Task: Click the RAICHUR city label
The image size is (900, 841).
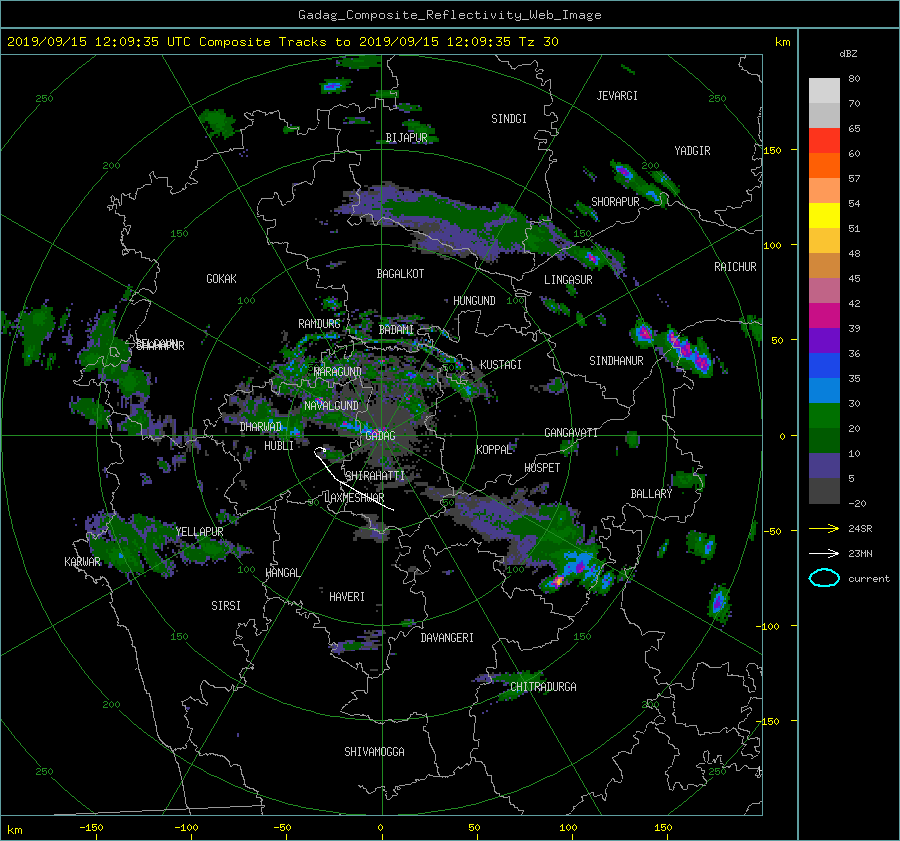Action: 735,267
